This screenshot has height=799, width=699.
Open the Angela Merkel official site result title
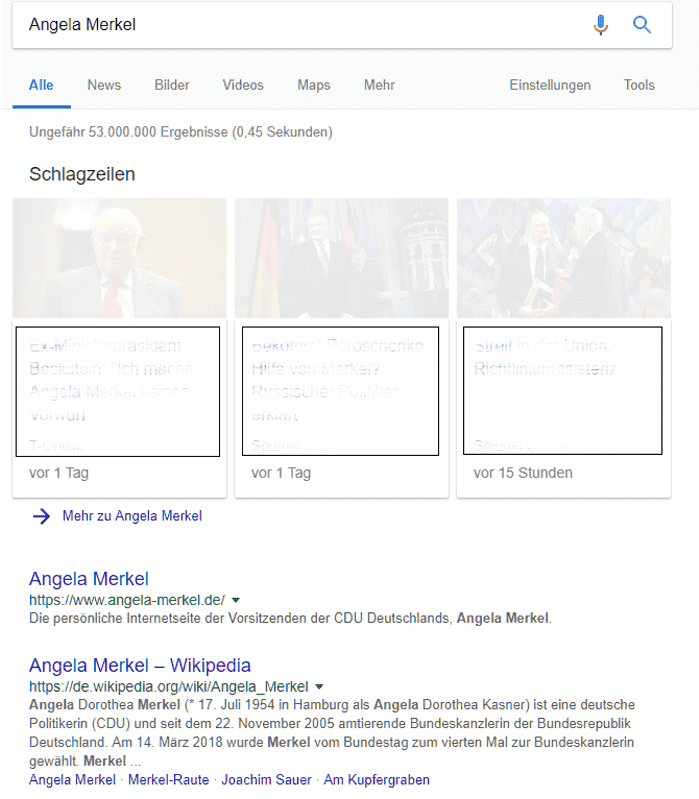(89, 579)
